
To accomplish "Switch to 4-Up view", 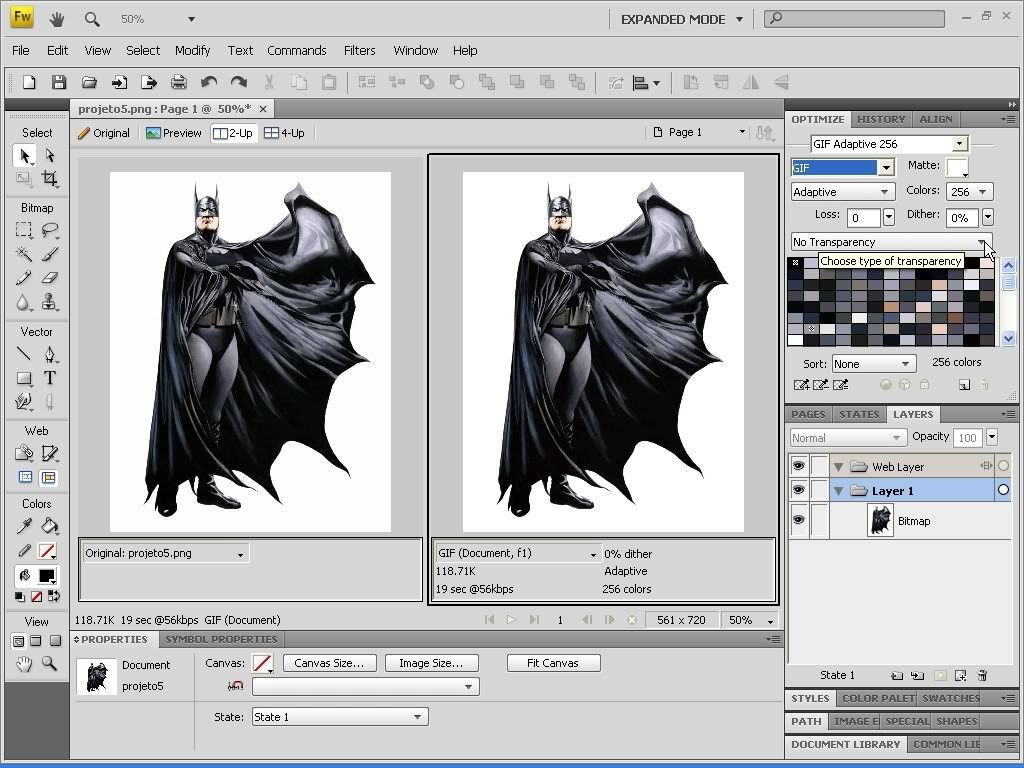I will 284,133.
